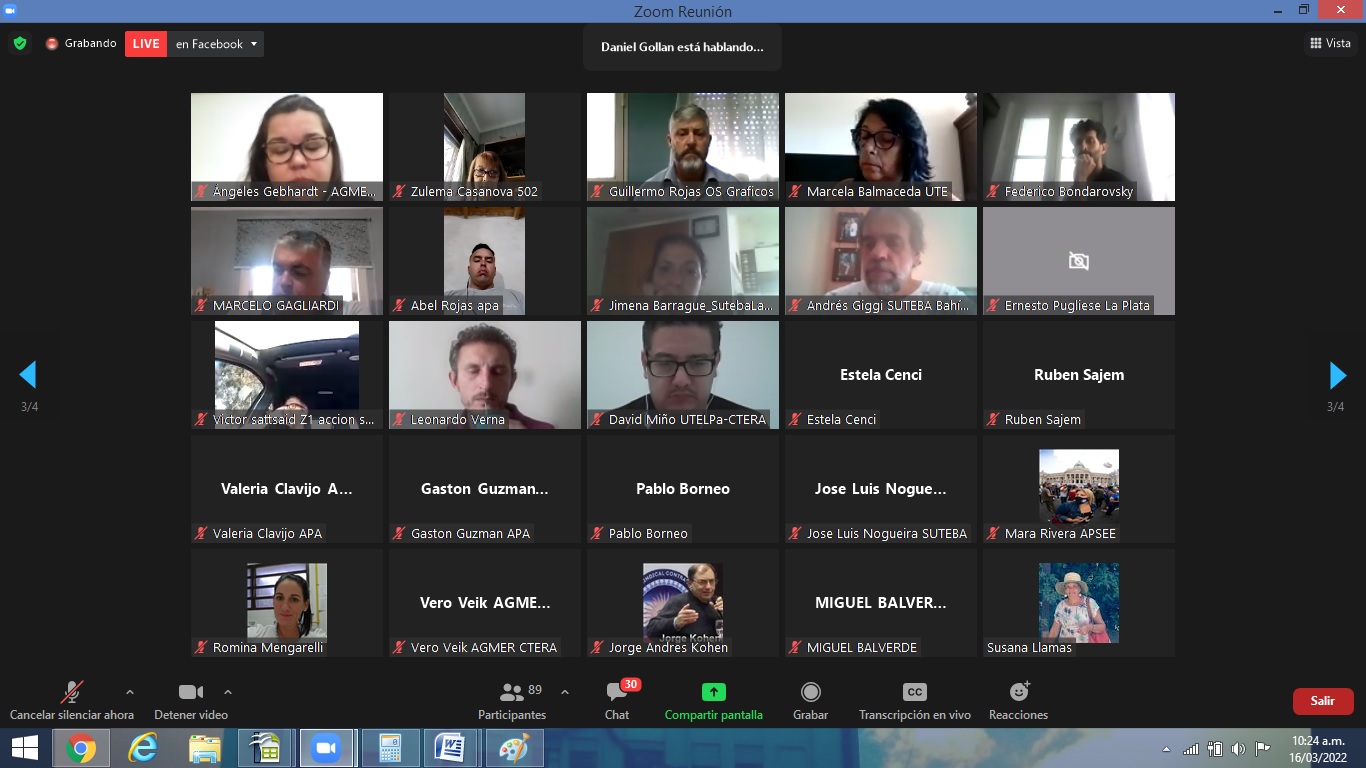This screenshot has width=1366, height=768.
Task: Click the red Salir button
Action: (1322, 701)
